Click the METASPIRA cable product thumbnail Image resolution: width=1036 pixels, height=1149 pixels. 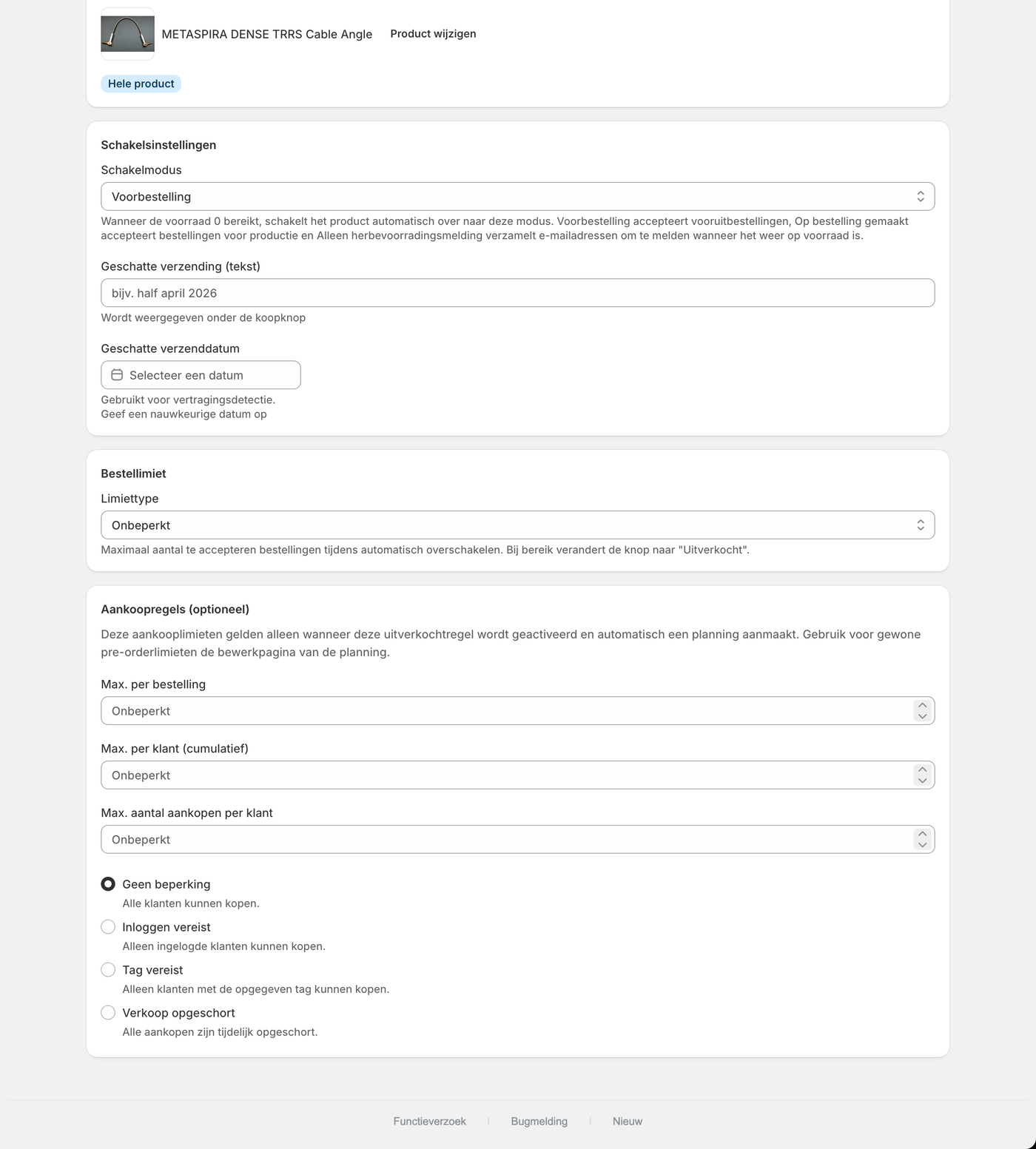(x=127, y=34)
